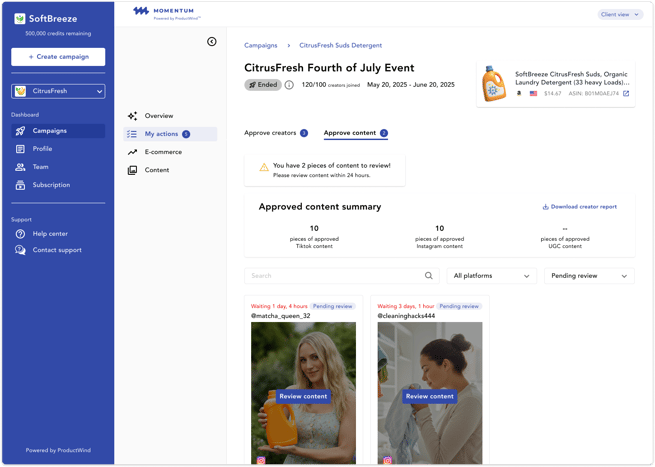
Task: Open Overview in the campaign menu
Action: click(170, 116)
